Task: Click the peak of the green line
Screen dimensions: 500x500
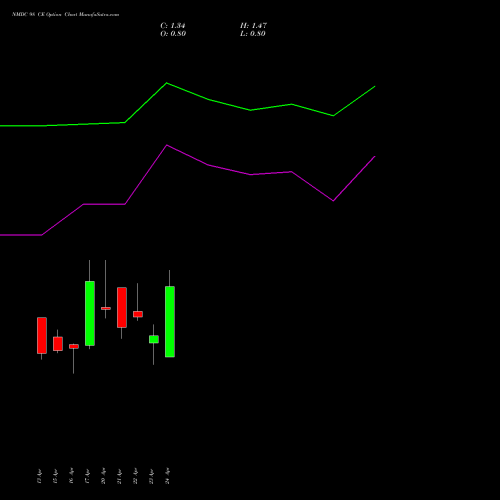Action: pos(167,83)
